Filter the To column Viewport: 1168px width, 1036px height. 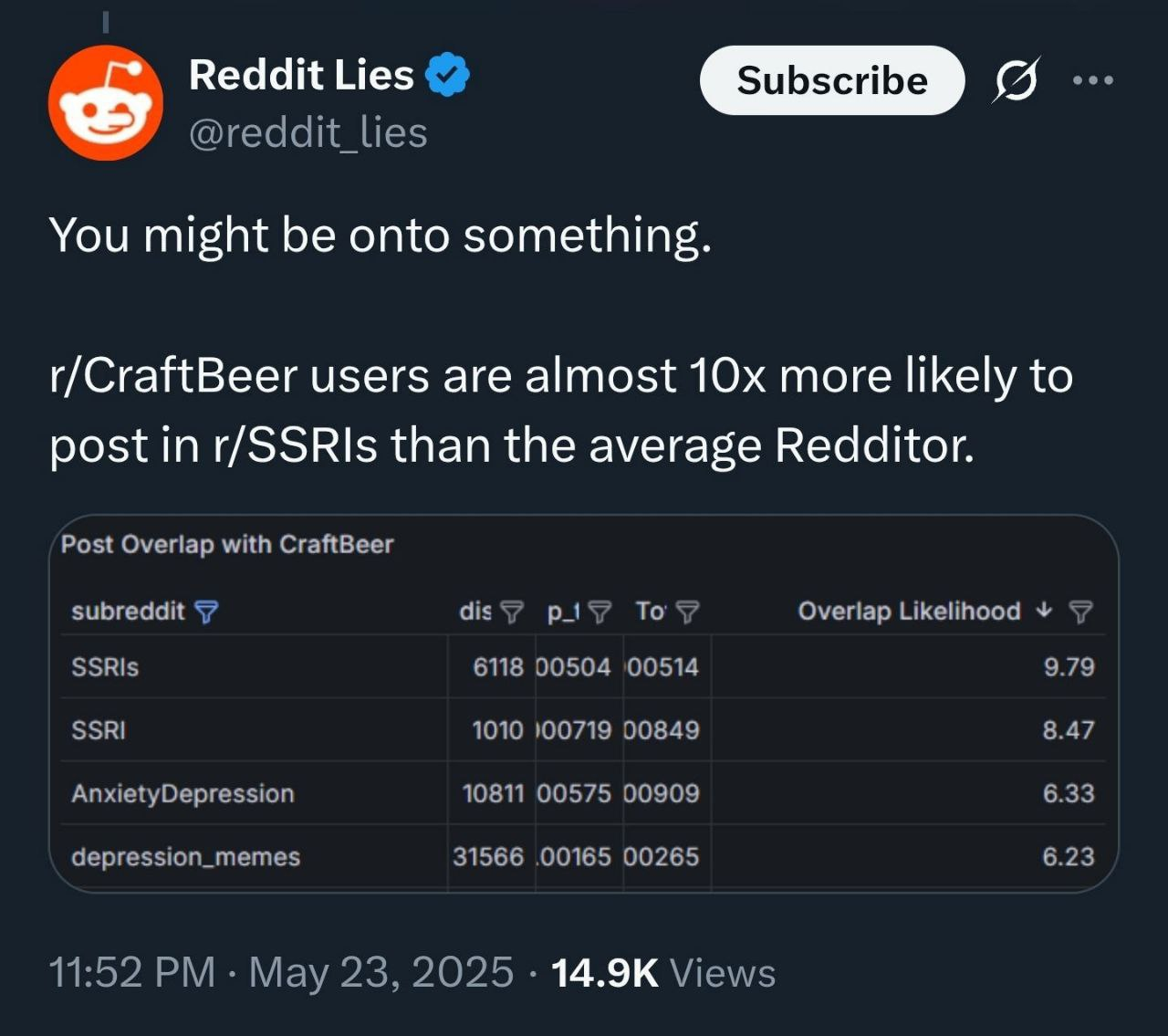tap(688, 612)
